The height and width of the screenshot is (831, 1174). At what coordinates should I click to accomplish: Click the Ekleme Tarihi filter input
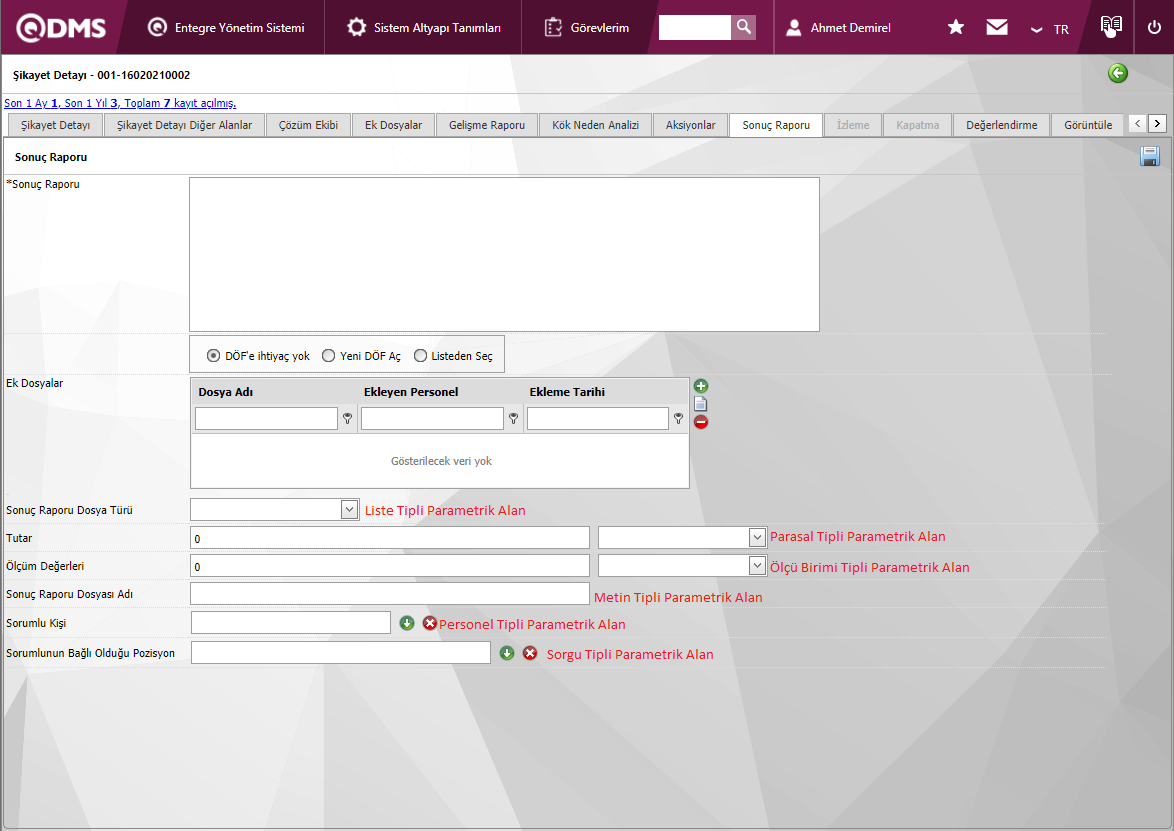[x=597, y=418]
